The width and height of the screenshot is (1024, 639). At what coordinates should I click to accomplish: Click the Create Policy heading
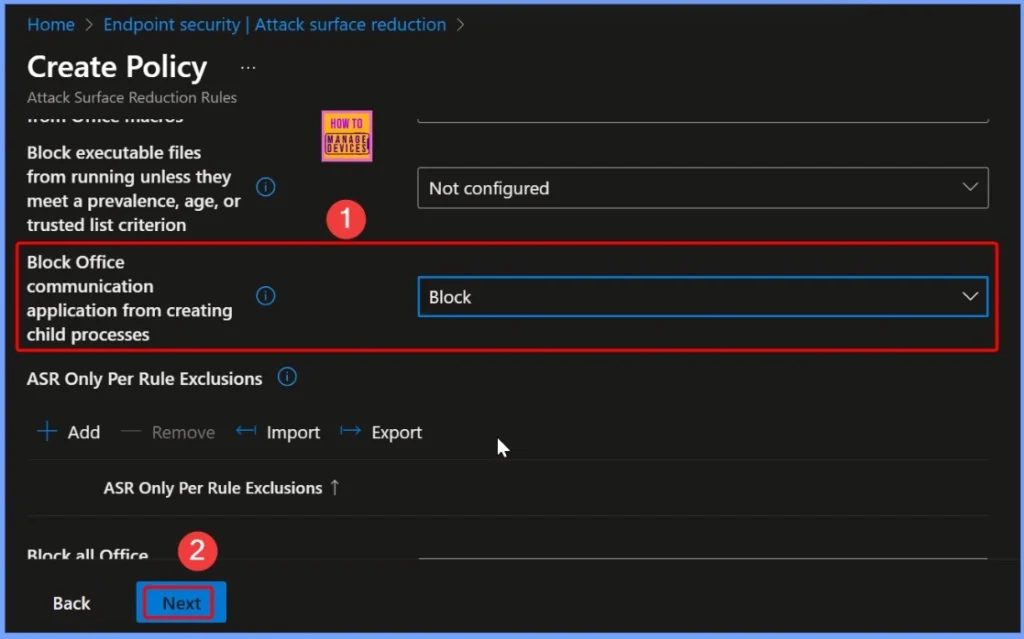coord(117,67)
